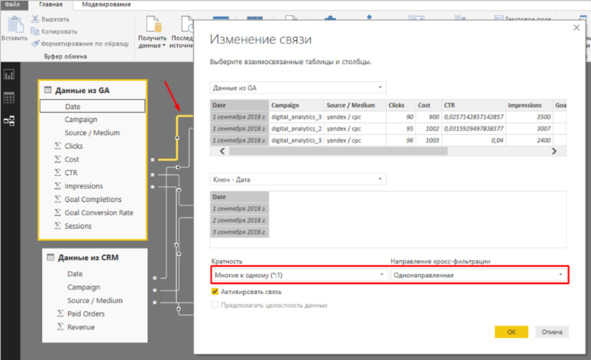Select Source / Medium in Данные из GA

pos(92,133)
